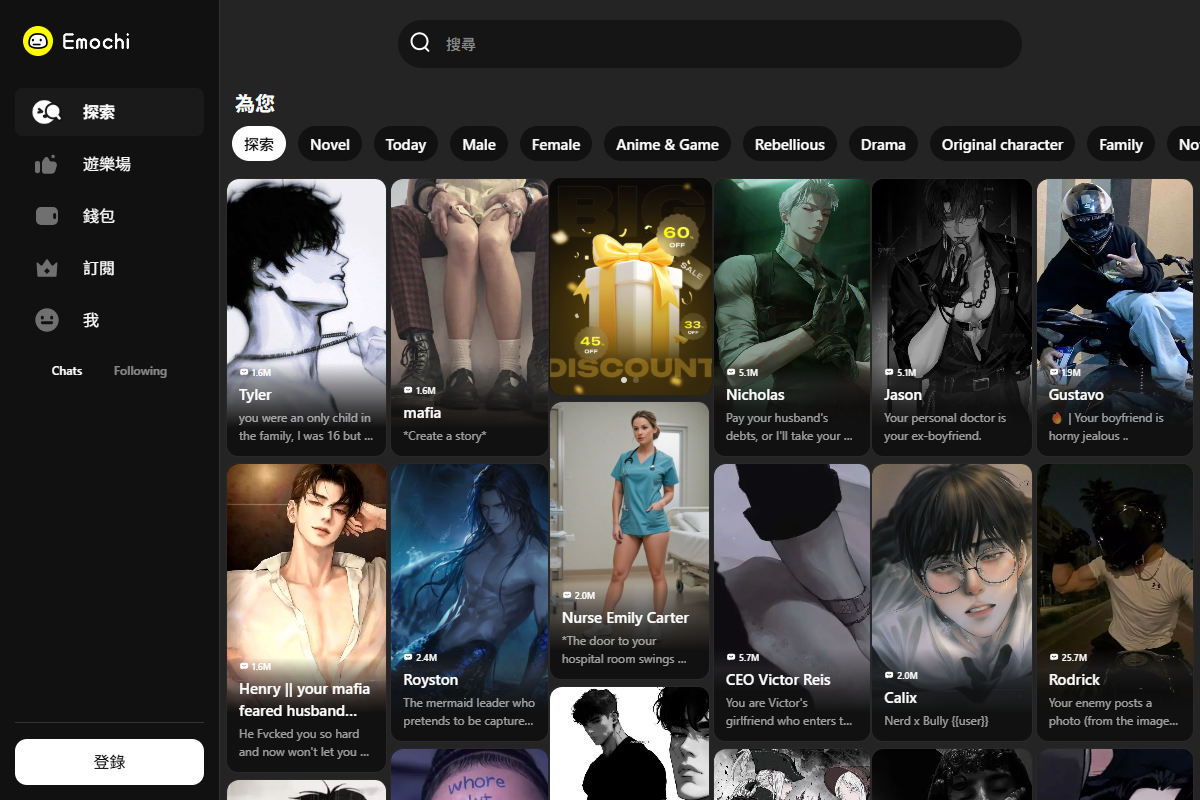
Task: Select the Anime & Game filter chip
Action: pyautogui.click(x=667, y=144)
